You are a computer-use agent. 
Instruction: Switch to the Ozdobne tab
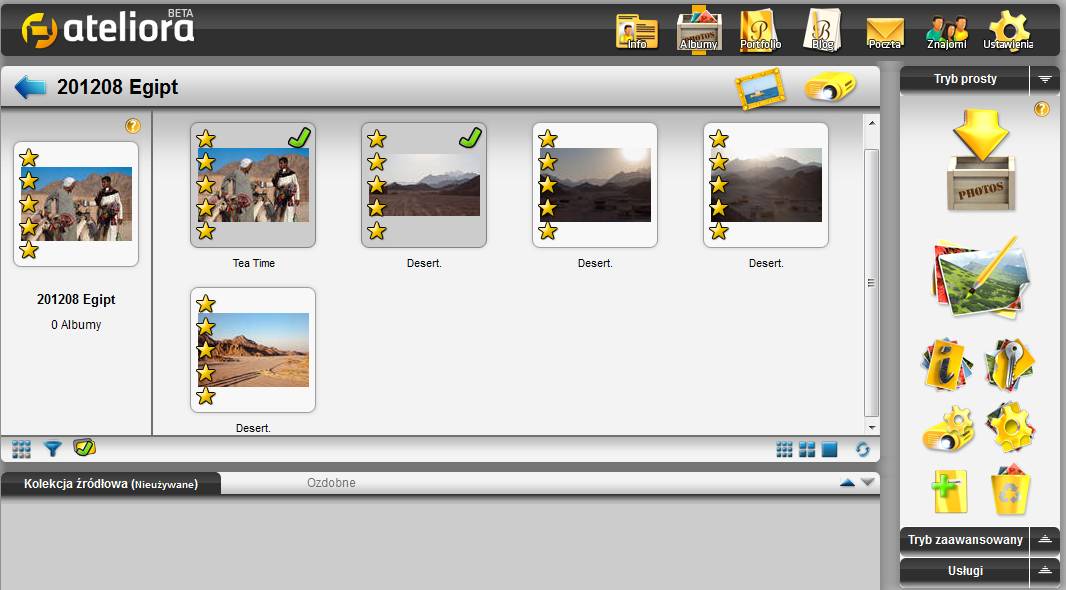coord(331,483)
